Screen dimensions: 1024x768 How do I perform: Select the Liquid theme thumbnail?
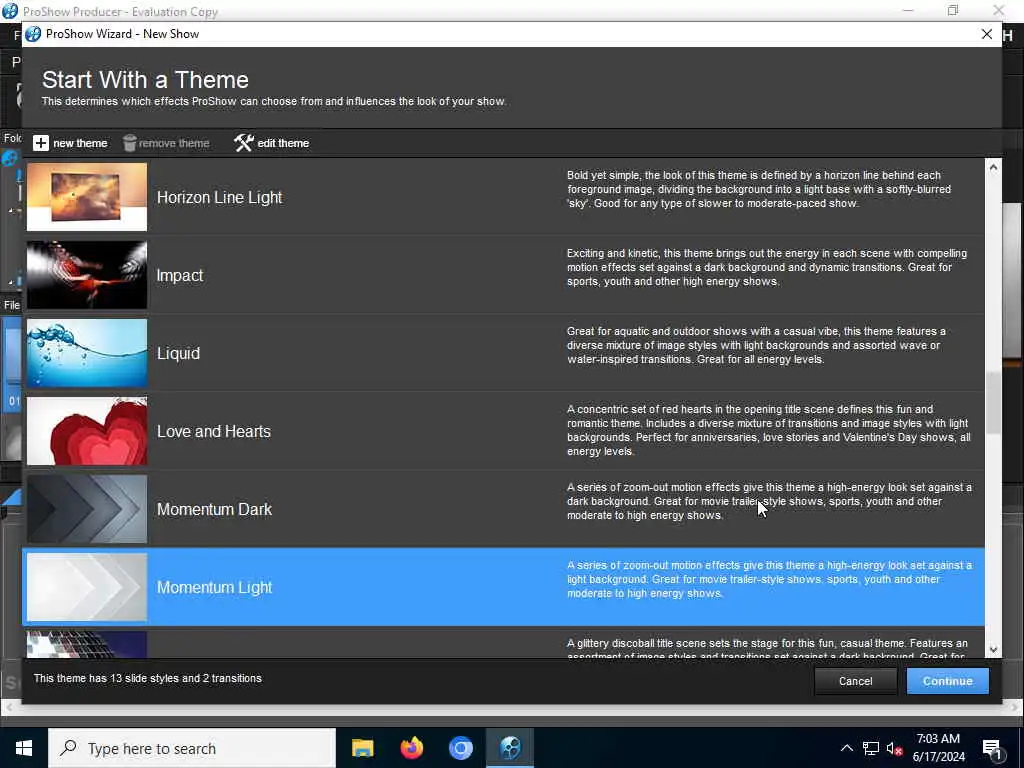[x=87, y=353]
